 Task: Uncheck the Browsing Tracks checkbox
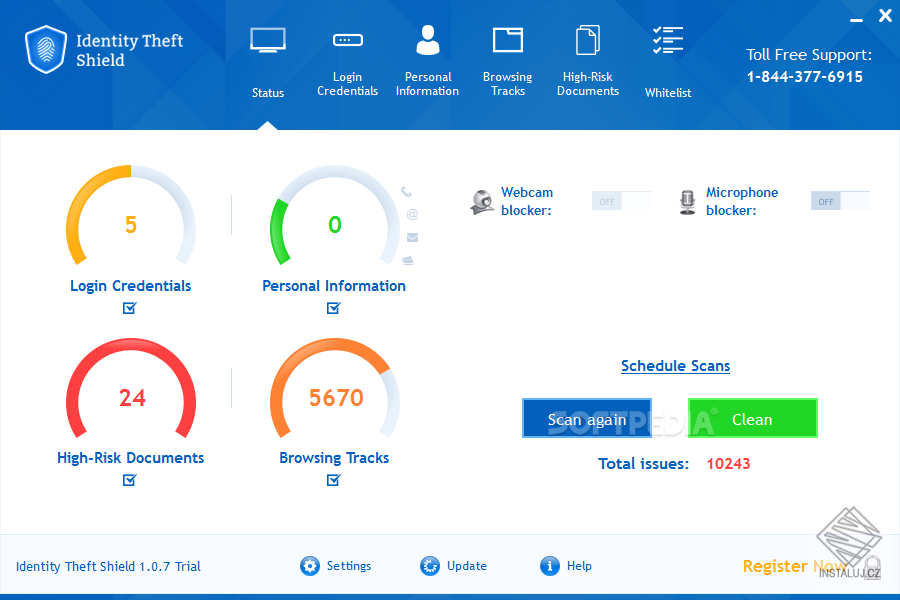[333, 480]
